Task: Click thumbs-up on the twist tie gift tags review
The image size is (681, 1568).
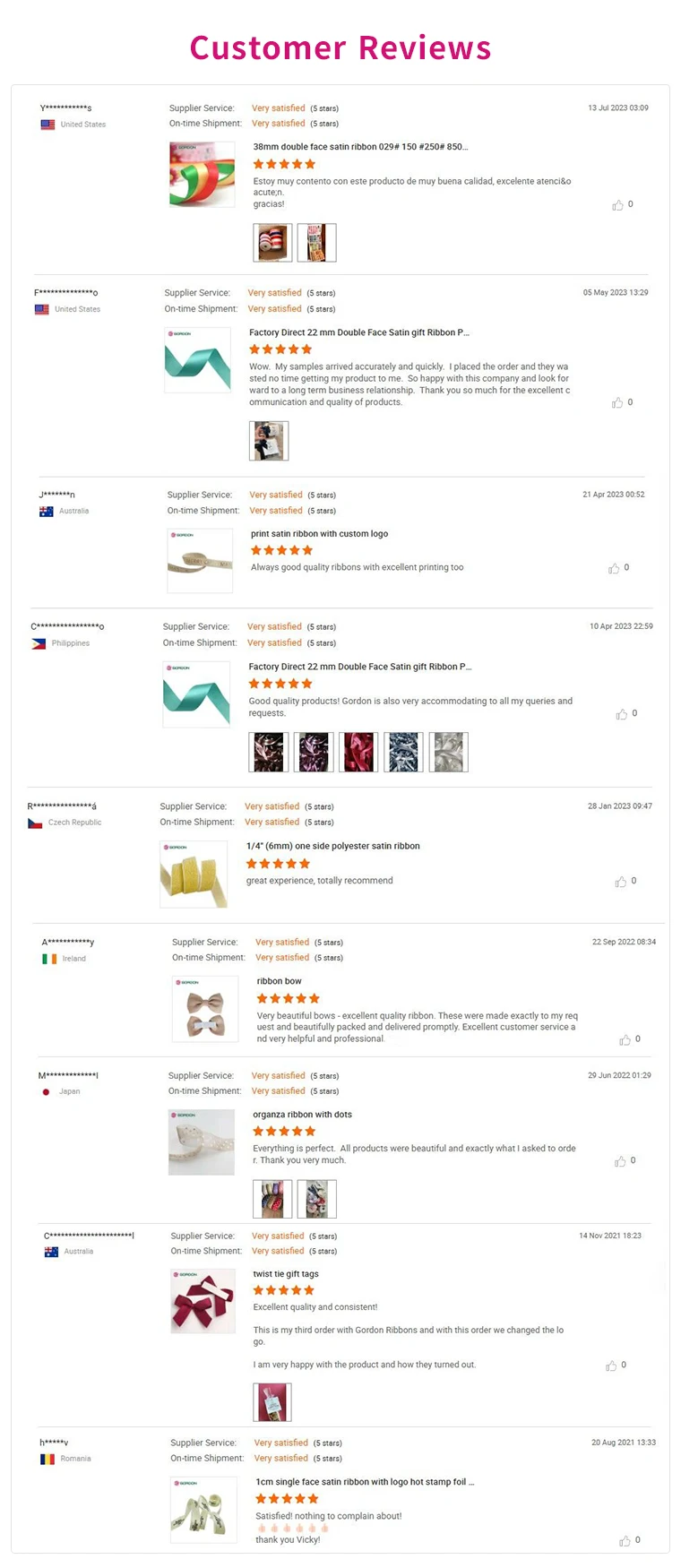Action: pos(611,1366)
